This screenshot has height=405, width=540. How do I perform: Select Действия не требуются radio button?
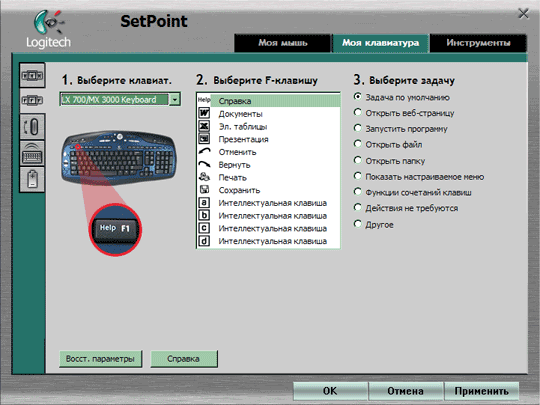(358, 207)
